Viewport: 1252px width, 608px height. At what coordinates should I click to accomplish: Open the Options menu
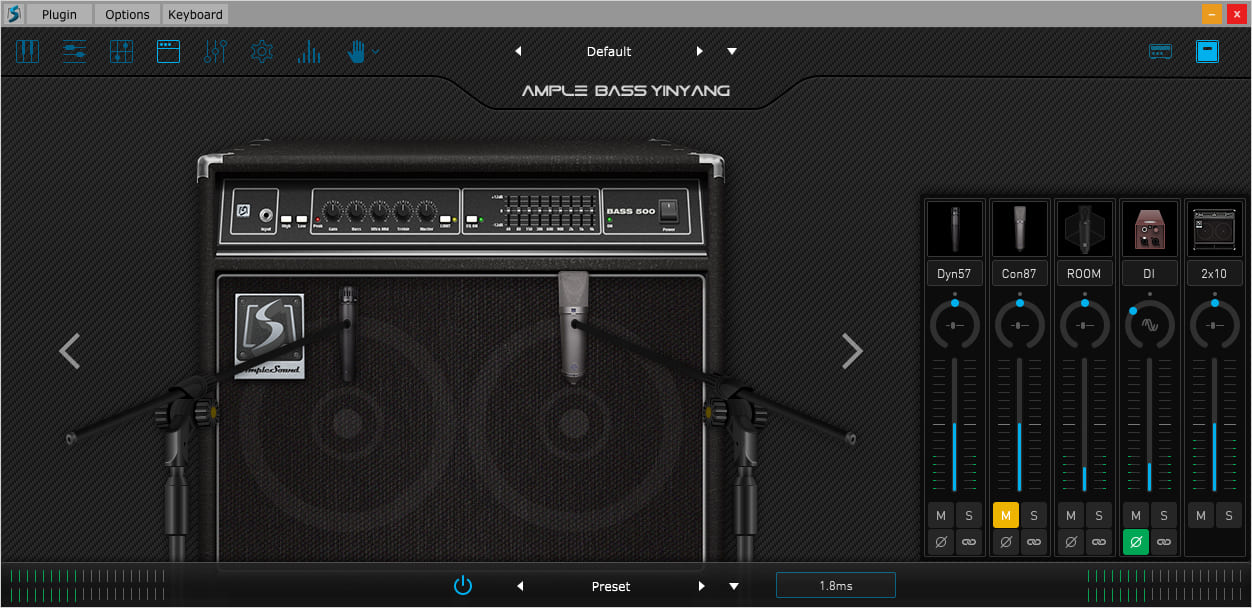point(127,14)
